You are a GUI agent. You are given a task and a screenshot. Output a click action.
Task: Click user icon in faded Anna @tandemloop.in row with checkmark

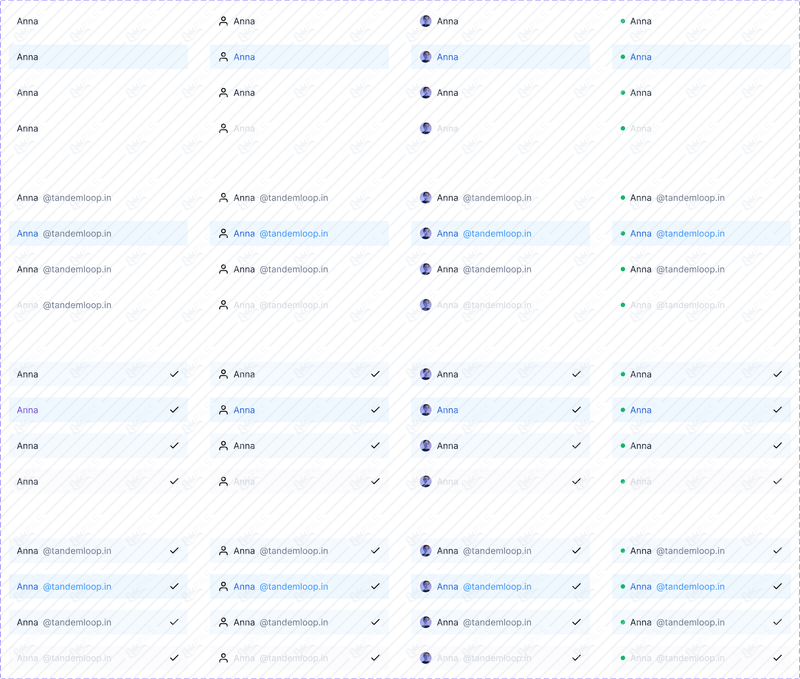click(x=223, y=658)
